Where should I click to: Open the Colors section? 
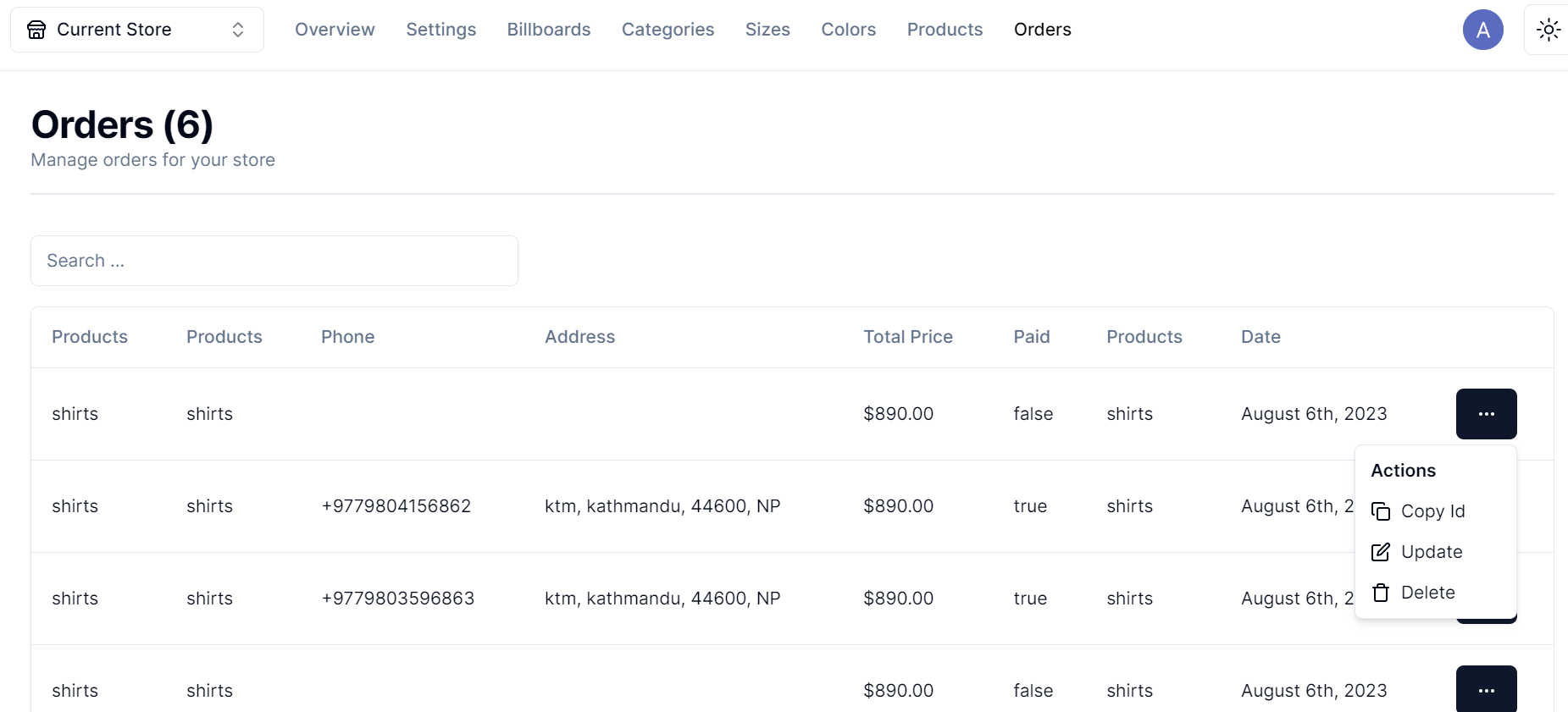(848, 30)
